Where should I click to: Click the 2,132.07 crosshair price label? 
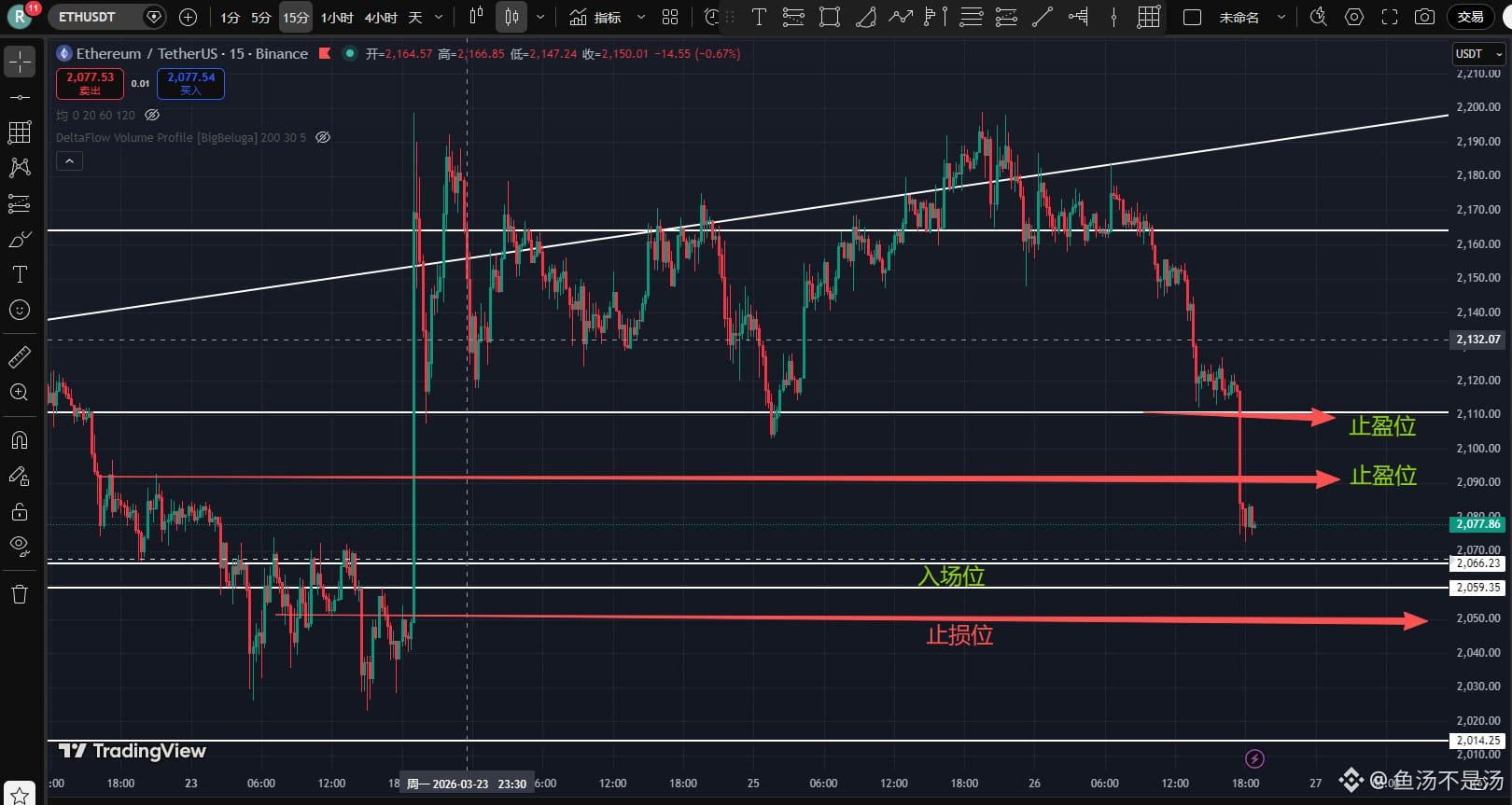(1478, 340)
